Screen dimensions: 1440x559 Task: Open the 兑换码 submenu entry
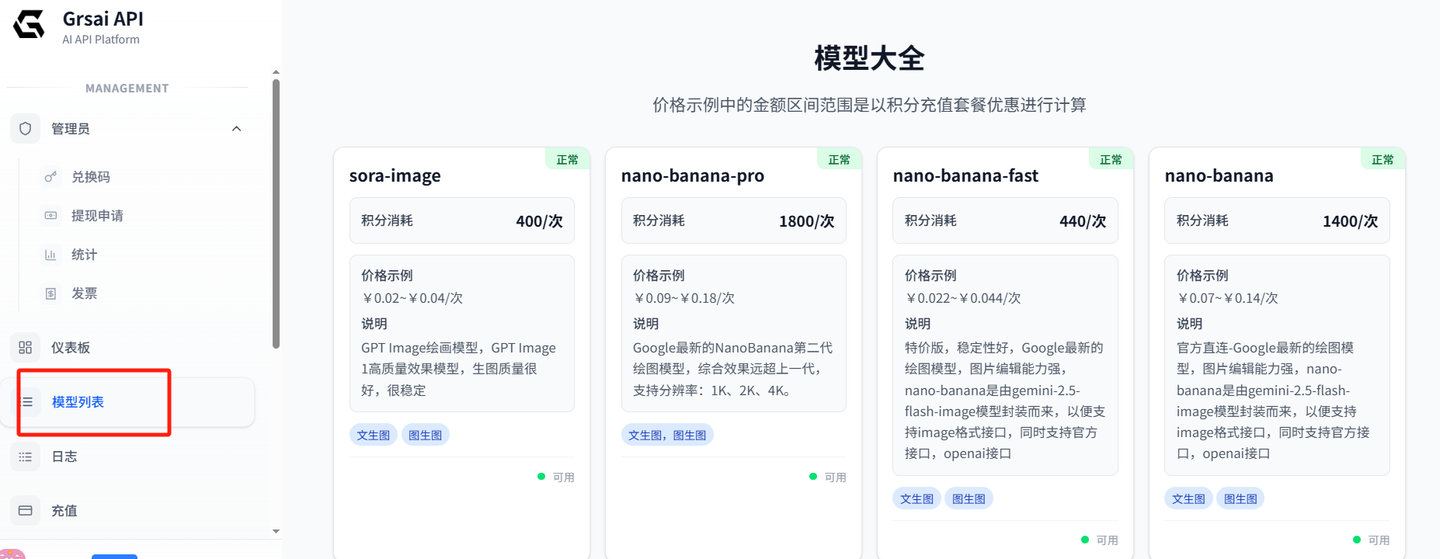coord(91,177)
